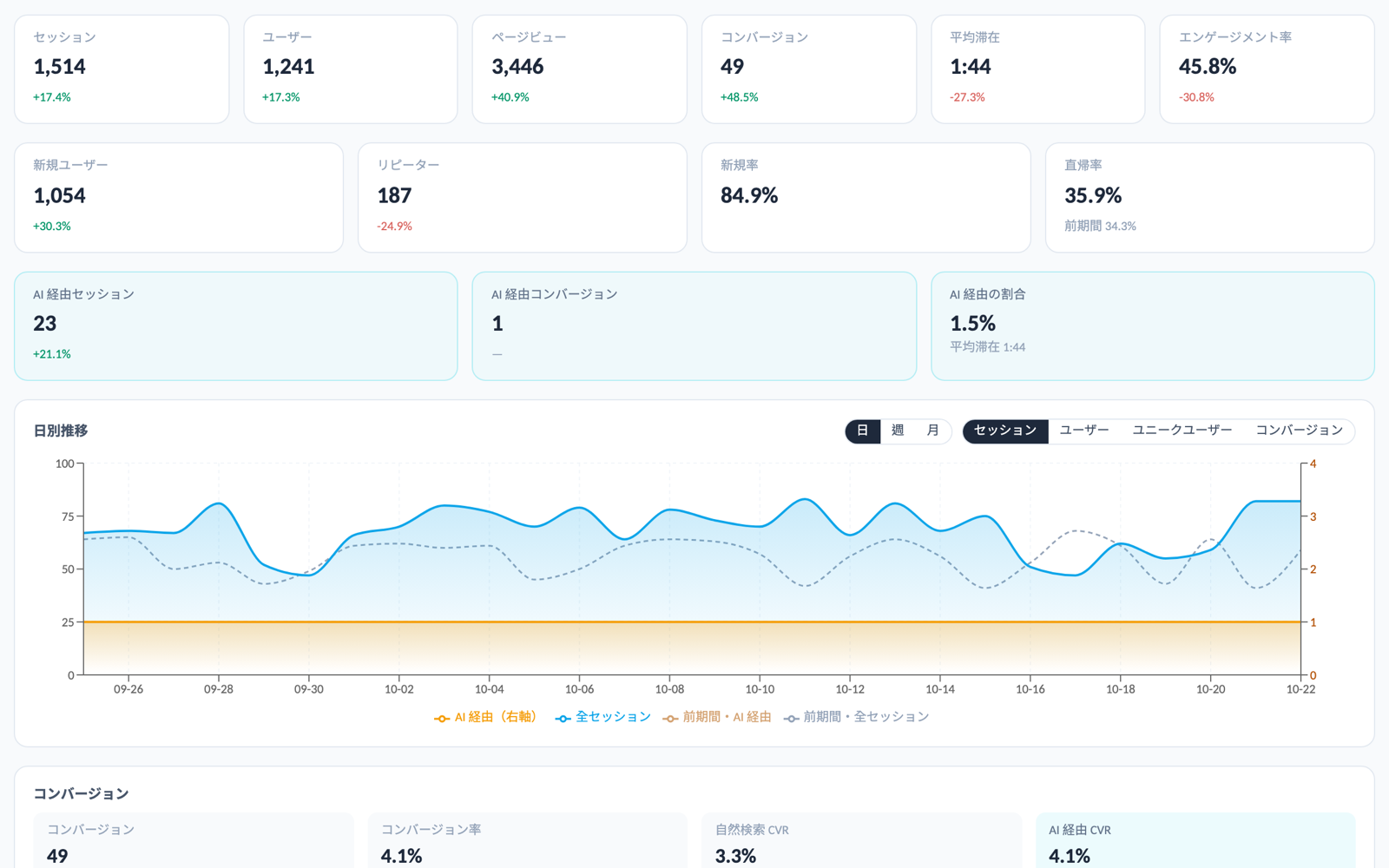Click the AI 経由コンバージョン value 1
Screen dimensions: 1389x868
497,324
